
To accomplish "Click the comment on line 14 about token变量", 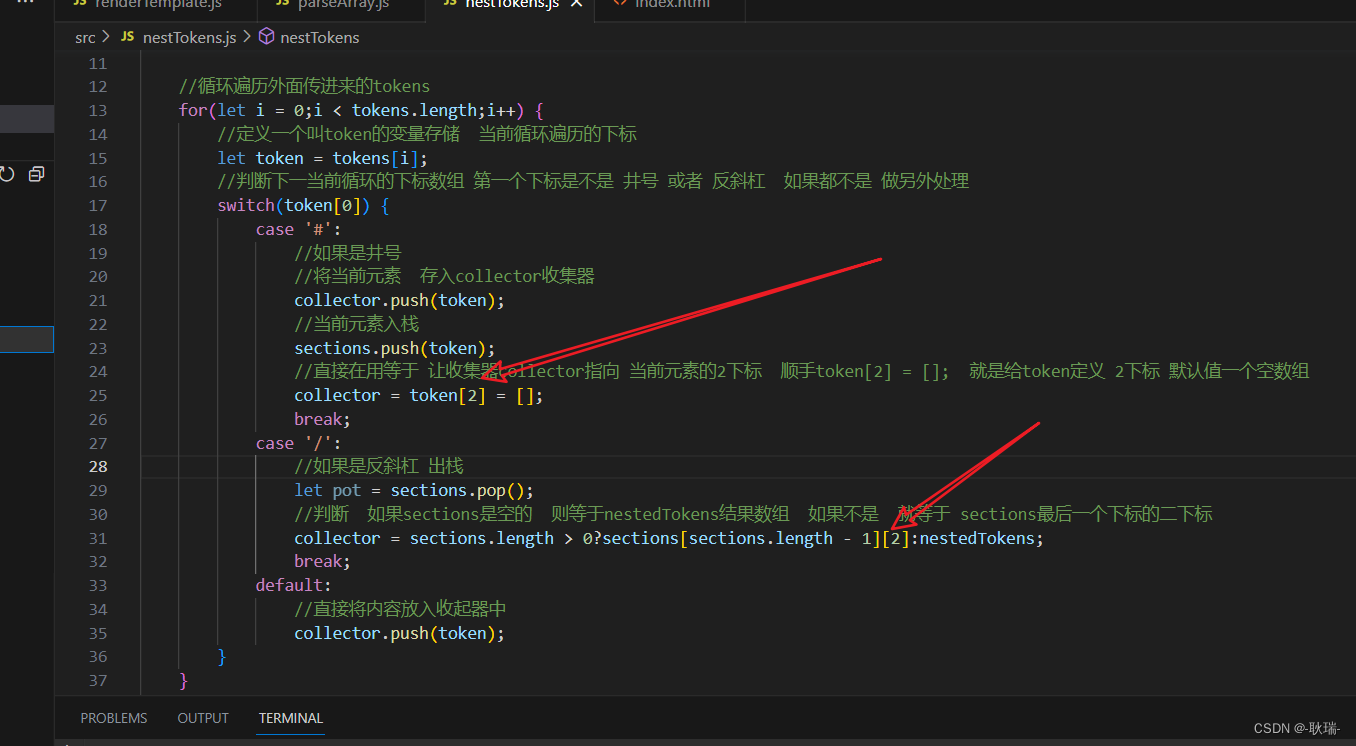I will (x=427, y=134).
